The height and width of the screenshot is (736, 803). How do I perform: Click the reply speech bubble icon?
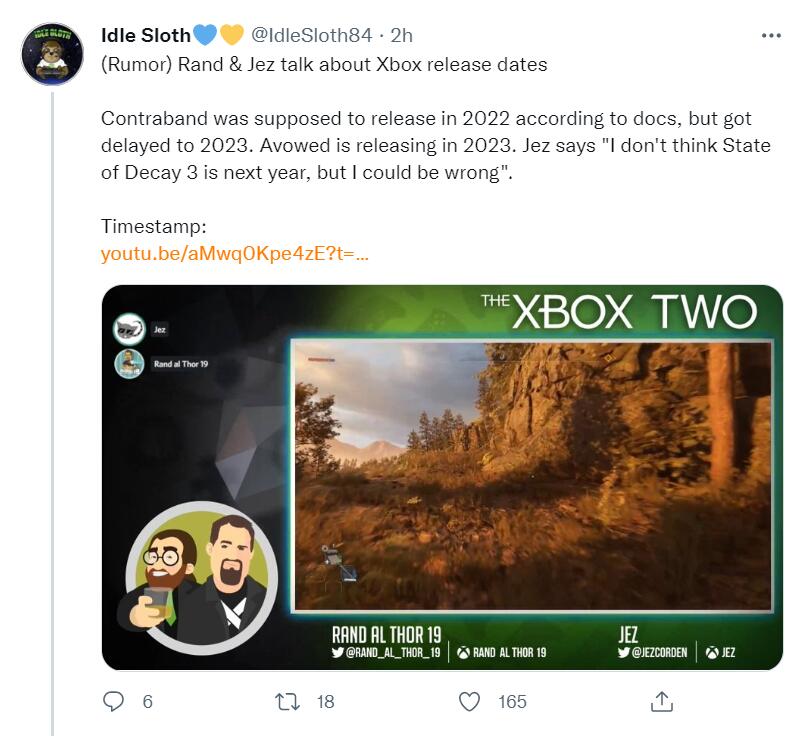114,701
